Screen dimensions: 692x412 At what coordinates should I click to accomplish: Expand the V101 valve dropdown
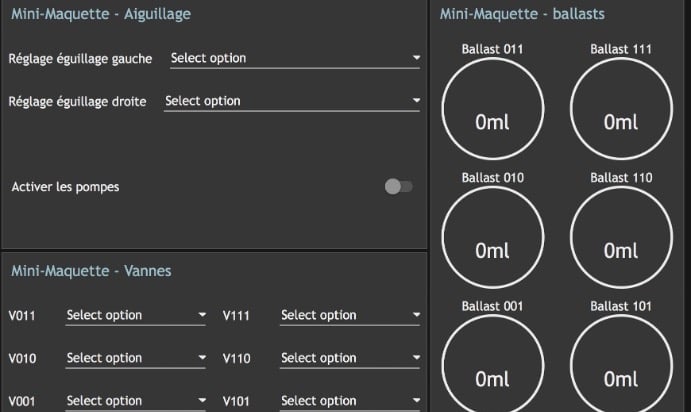click(x=350, y=401)
